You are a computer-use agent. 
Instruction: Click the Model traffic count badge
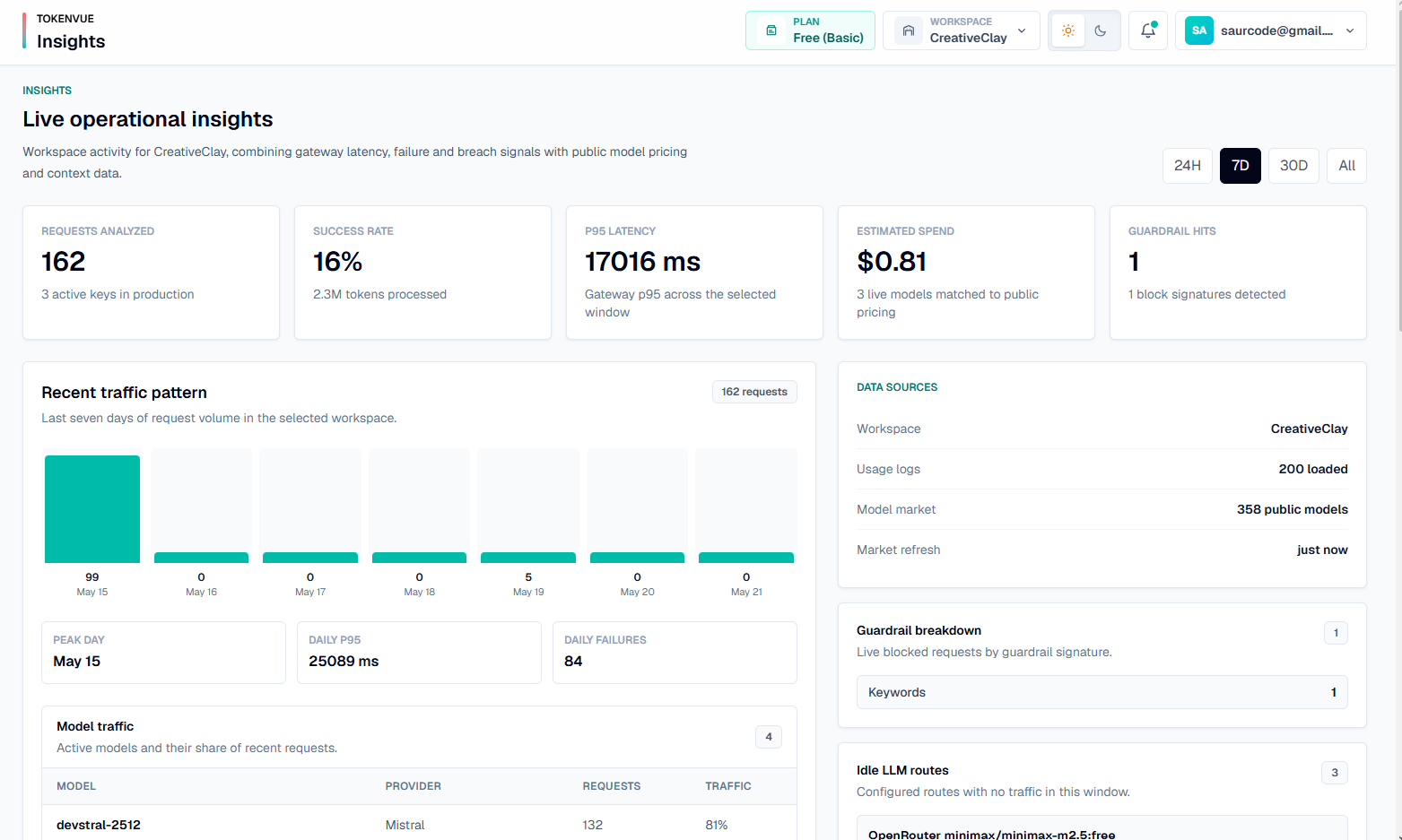click(x=769, y=737)
